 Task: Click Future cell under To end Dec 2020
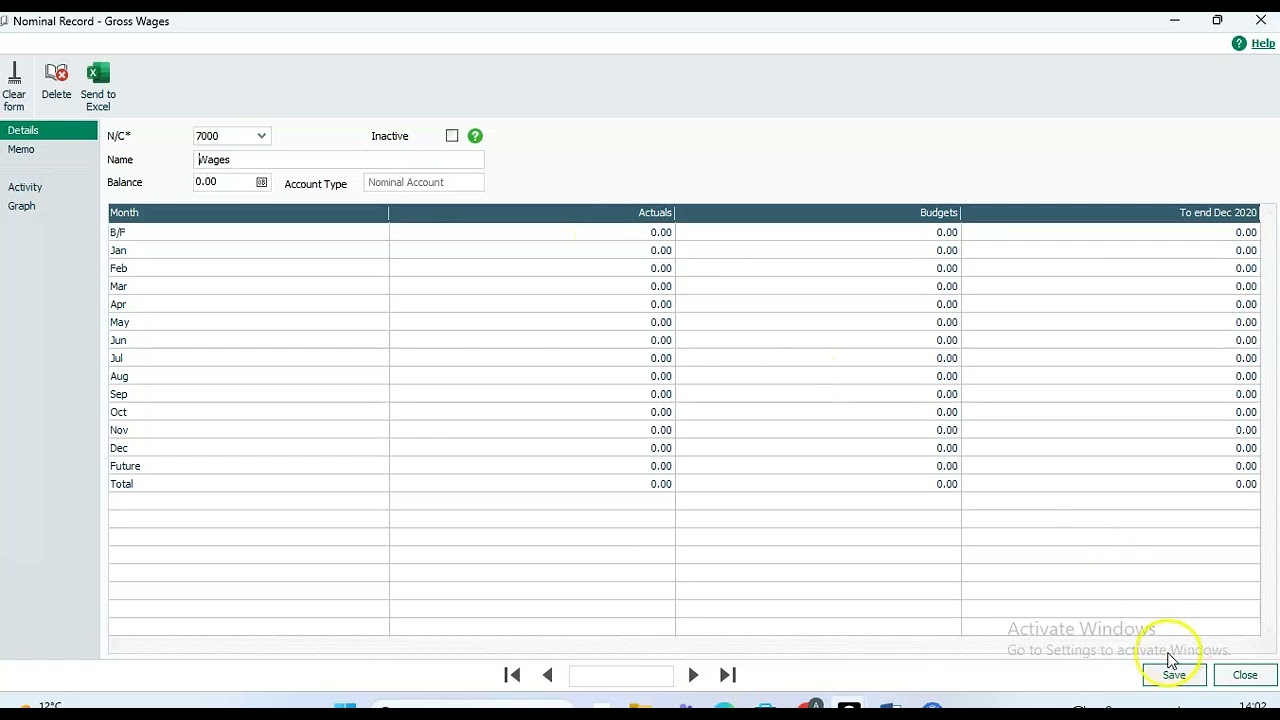1110,466
